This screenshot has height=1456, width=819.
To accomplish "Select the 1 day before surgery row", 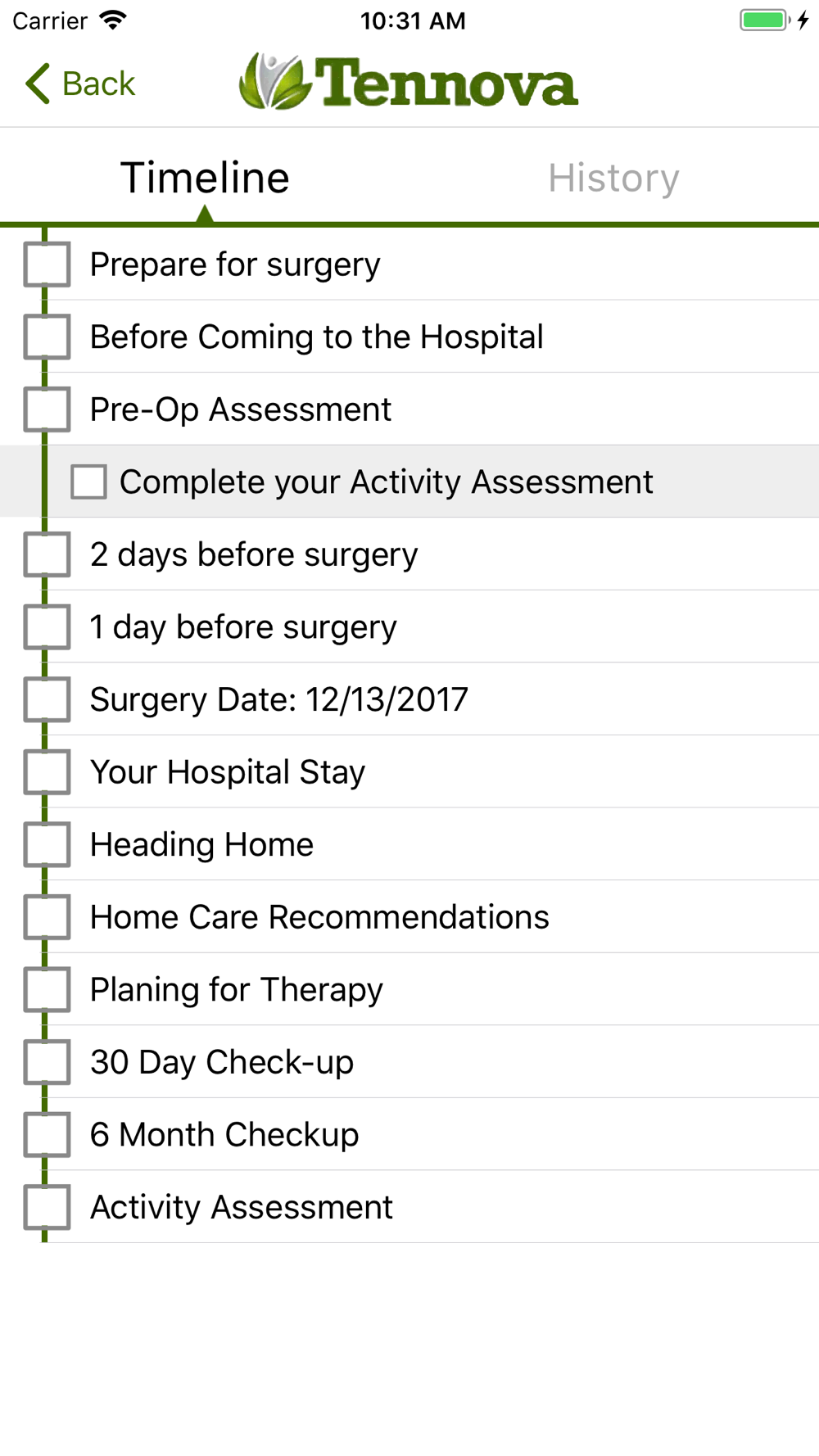I will (x=243, y=627).
